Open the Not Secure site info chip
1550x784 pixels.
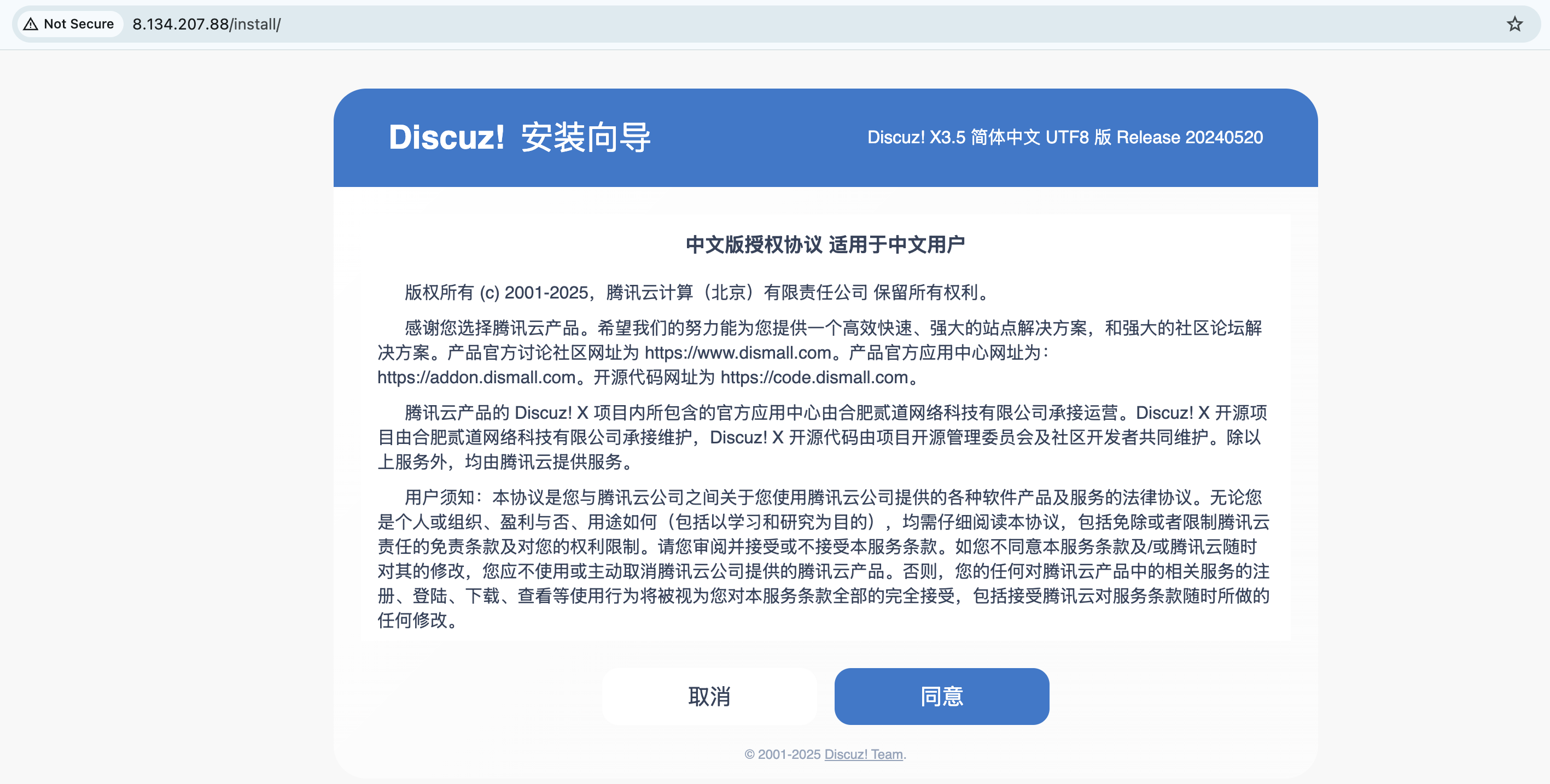point(71,24)
